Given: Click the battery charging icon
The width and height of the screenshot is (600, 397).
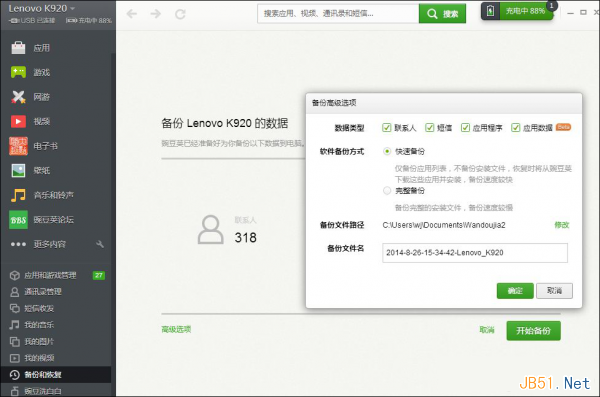Looking at the screenshot, I should [490, 11].
